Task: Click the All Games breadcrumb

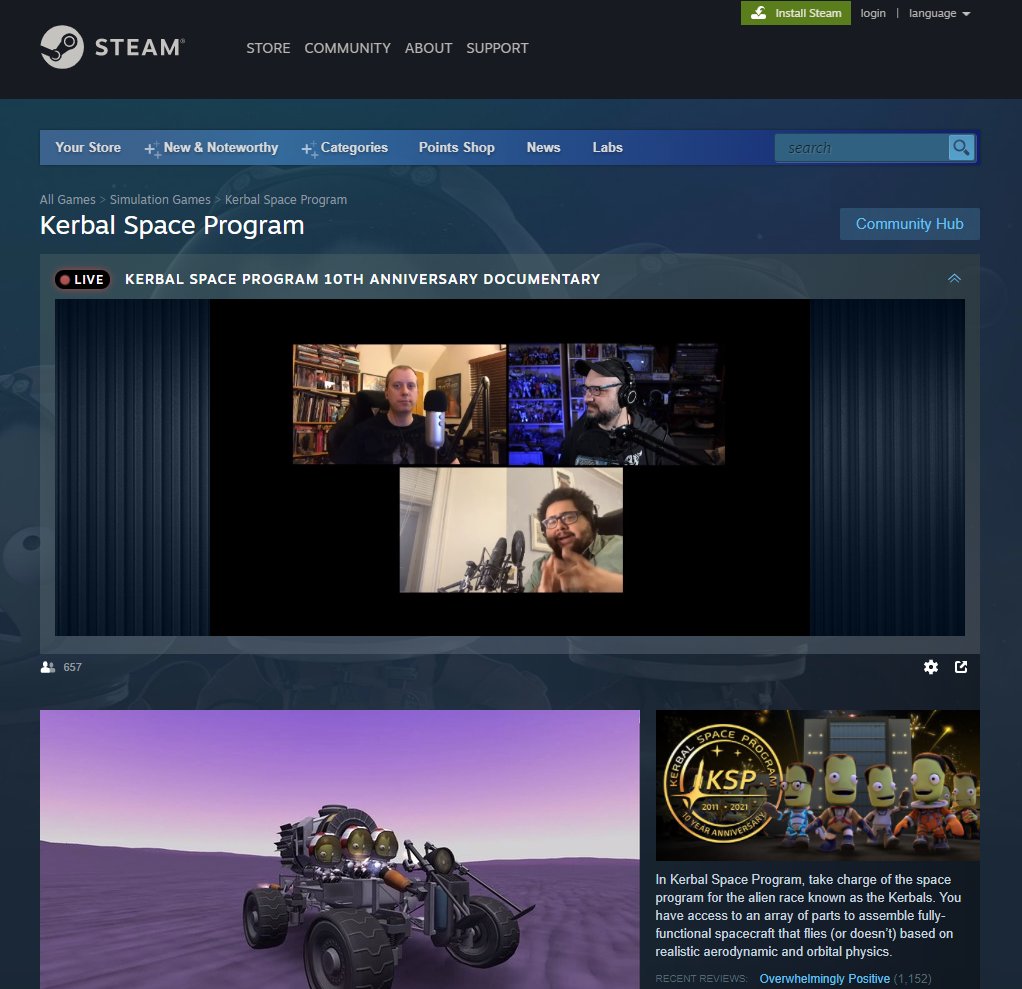Action: point(68,199)
